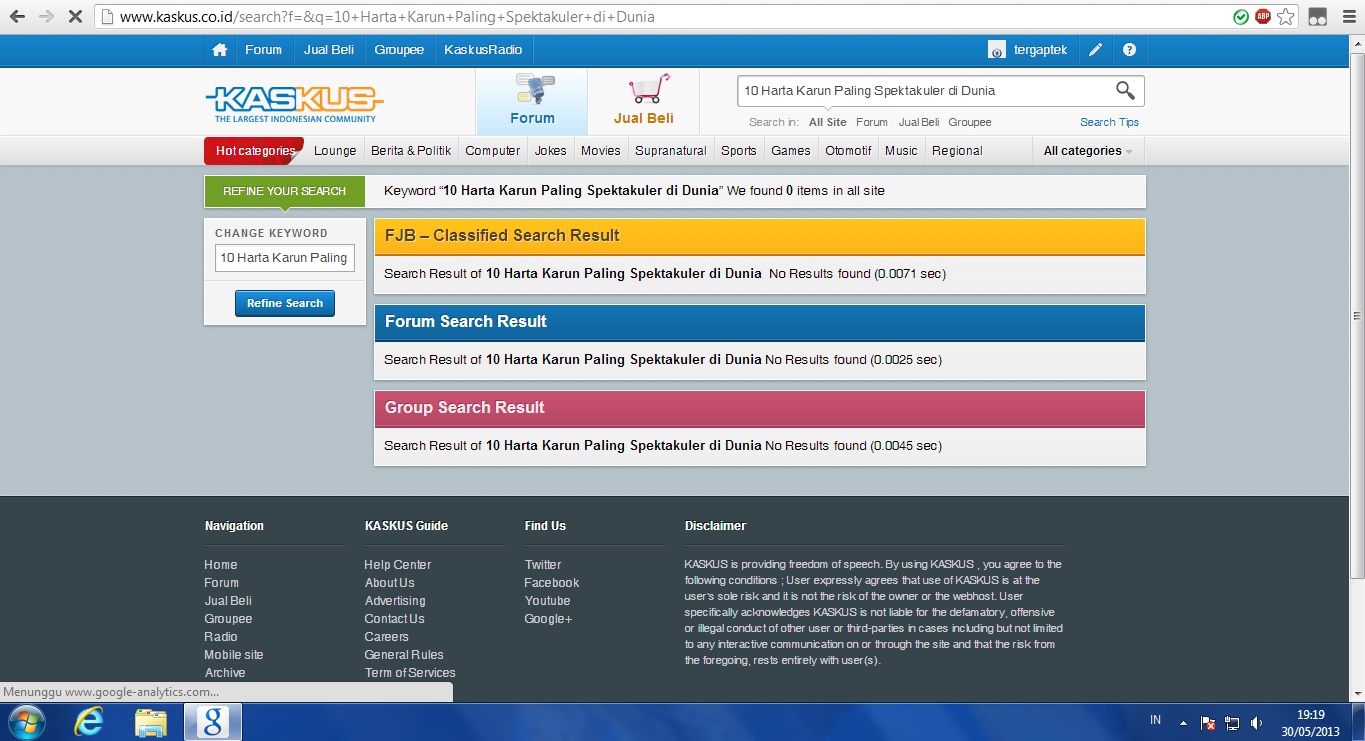Set search scope to All Site
Image resolution: width=1365 pixels, height=741 pixels.
pyautogui.click(x=828, y=122)
